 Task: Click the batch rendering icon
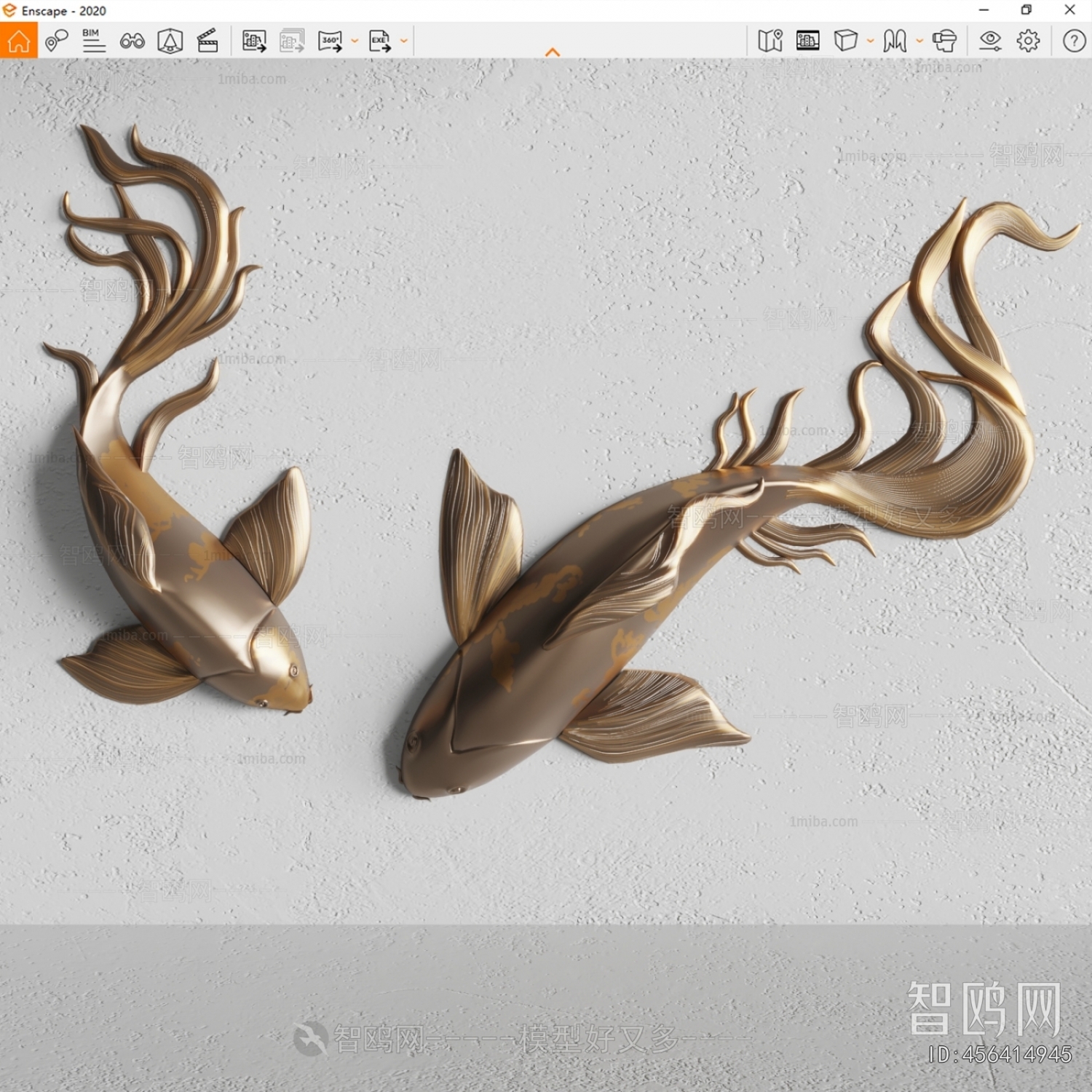pos(292,41)
